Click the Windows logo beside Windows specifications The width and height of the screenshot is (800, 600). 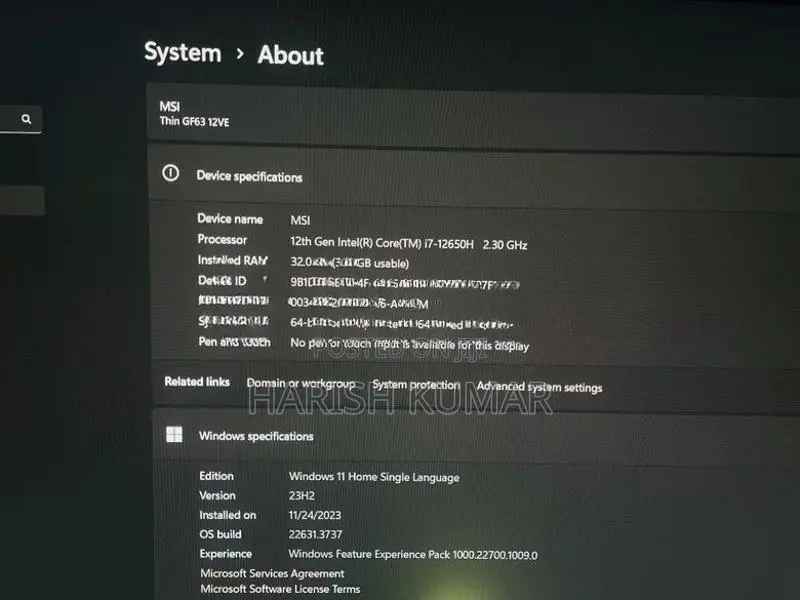point(174,434)
